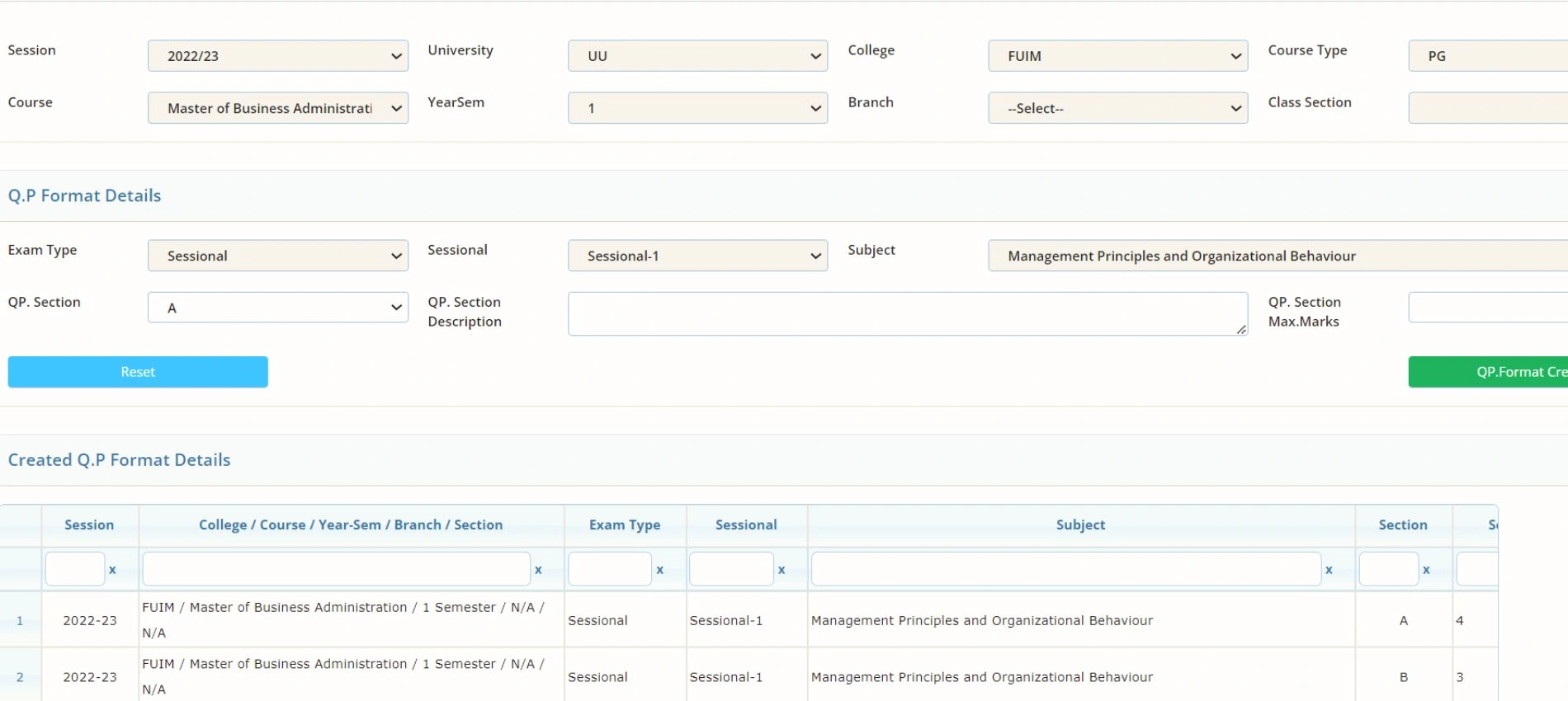Image resolution: width=1568 pixels, height=701 pixels.
Task: Select row number 1 in the table
Action: pyautogui.click(x=20, y=621)
